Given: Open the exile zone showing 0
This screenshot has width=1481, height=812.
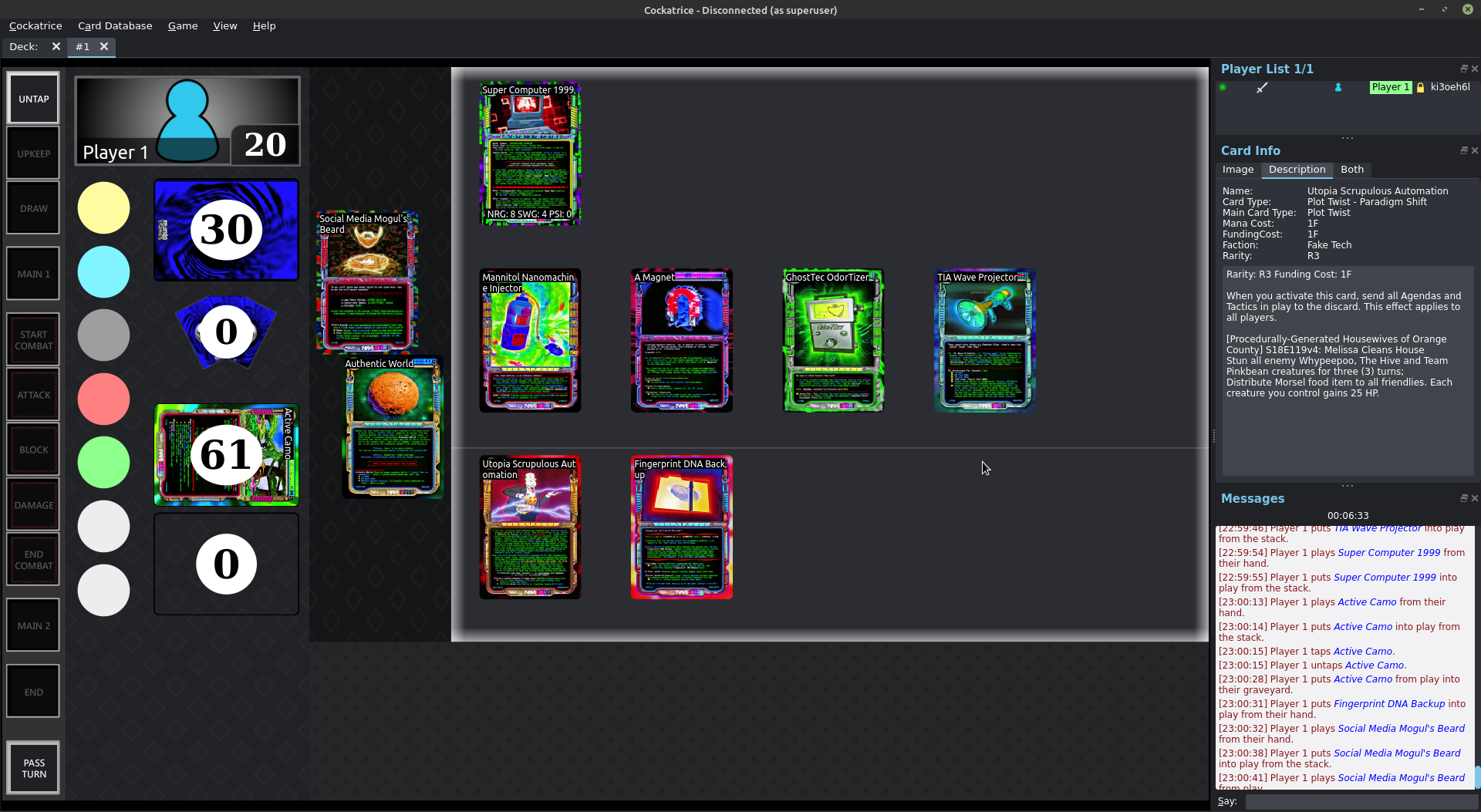Looking at the screenshot, I should tap(226, 564).
